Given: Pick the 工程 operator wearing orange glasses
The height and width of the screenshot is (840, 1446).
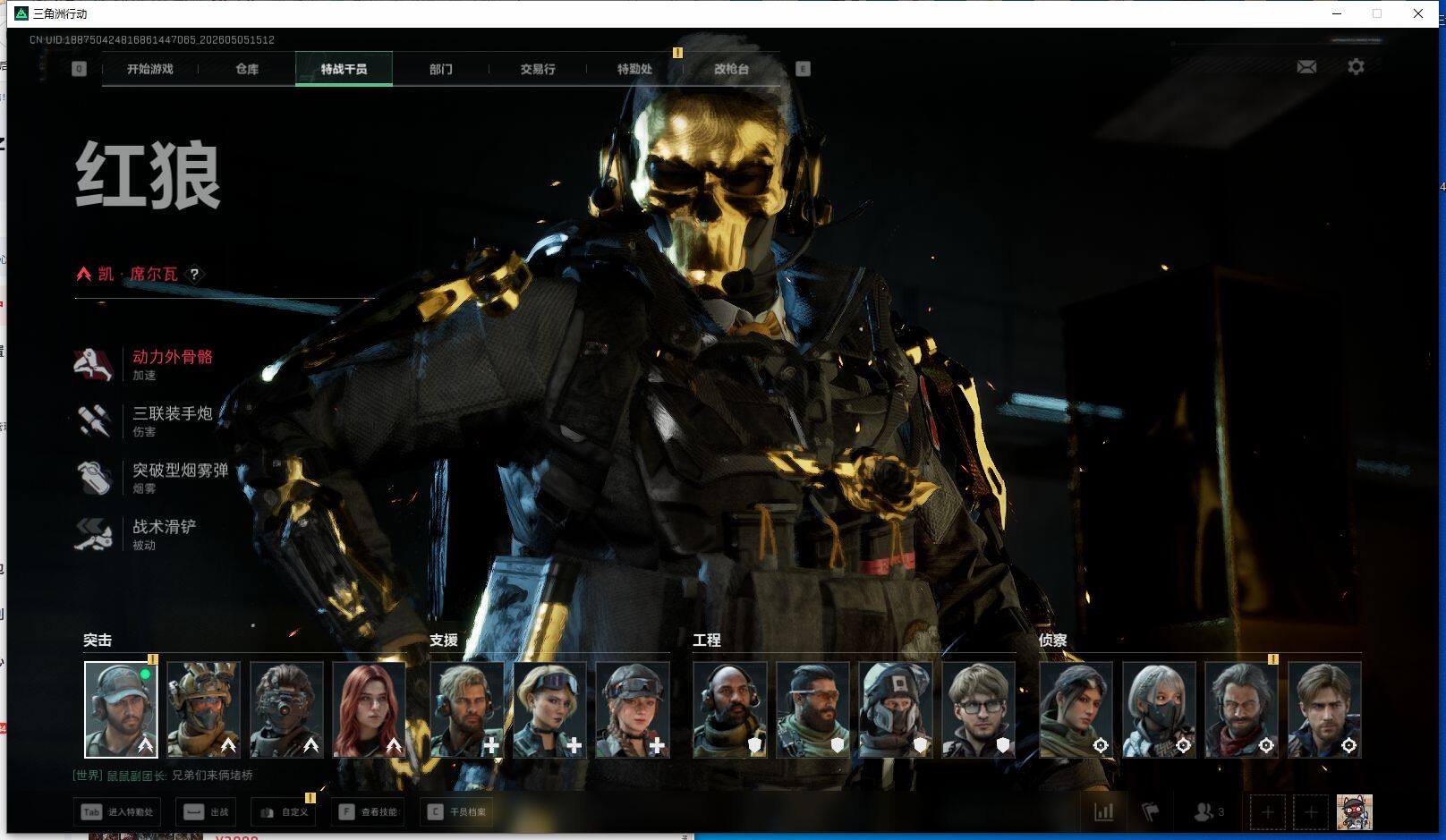Looking at the screenshot, I should tap(812, 709).
